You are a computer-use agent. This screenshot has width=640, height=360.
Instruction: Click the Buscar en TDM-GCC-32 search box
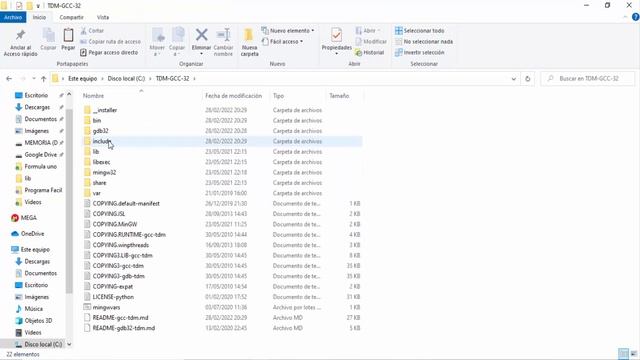tap(588, 78)
